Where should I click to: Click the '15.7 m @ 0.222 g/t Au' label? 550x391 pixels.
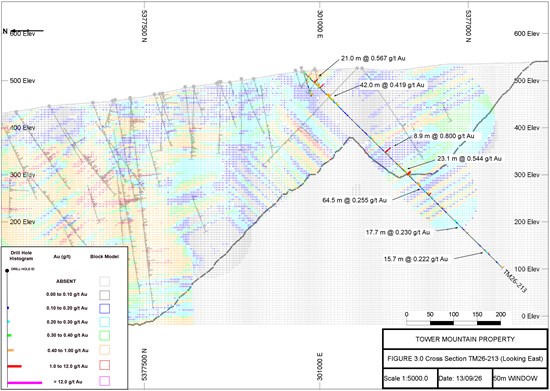pos(416,259)
